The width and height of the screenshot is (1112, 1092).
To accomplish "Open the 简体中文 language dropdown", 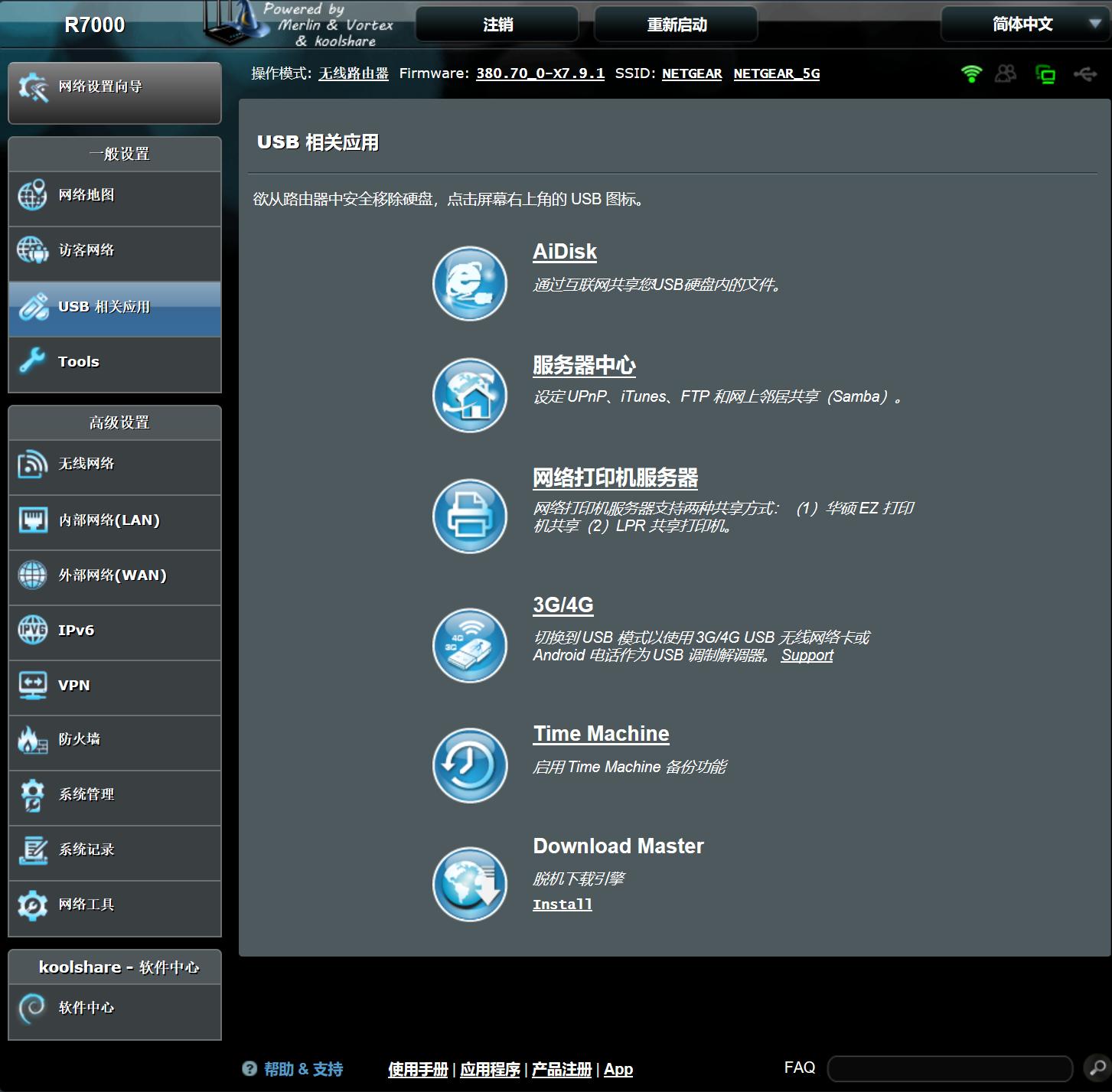I will click(1026, 24).
